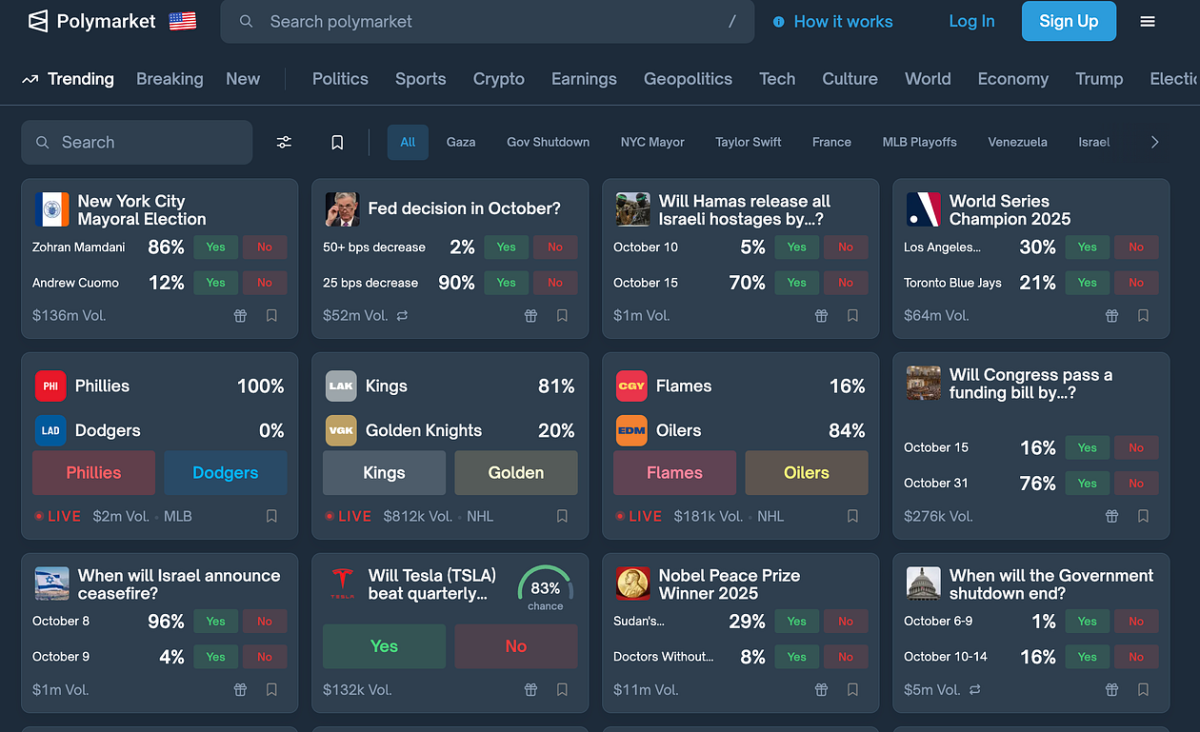Image resolution: width=1200 pixels, height=732 pixels.
Task: Click gift icon on World Series Champion card
Action: [1112, 315]
